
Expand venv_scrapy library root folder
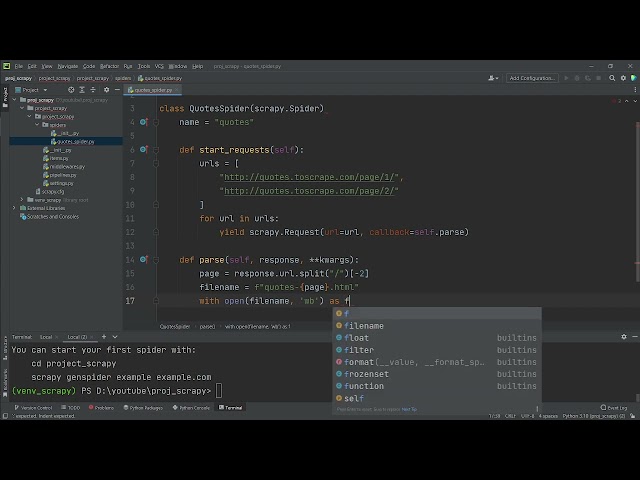click(x=22, y=200)
